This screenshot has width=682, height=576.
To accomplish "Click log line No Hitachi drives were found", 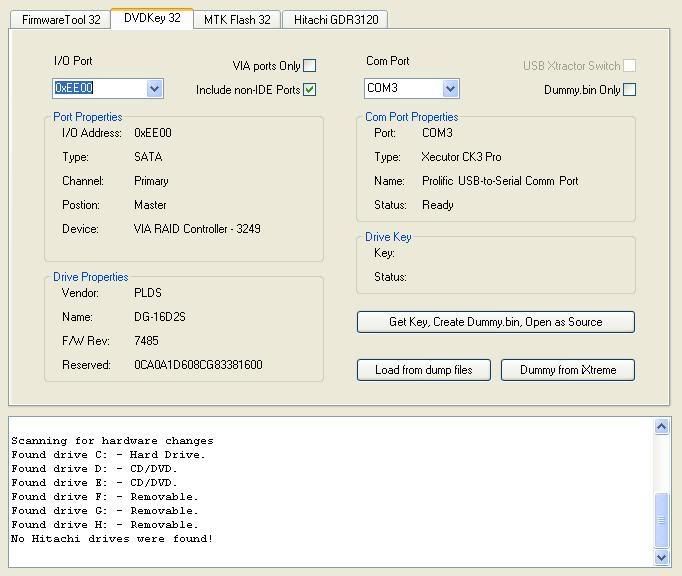I will (x=112, y=539).
